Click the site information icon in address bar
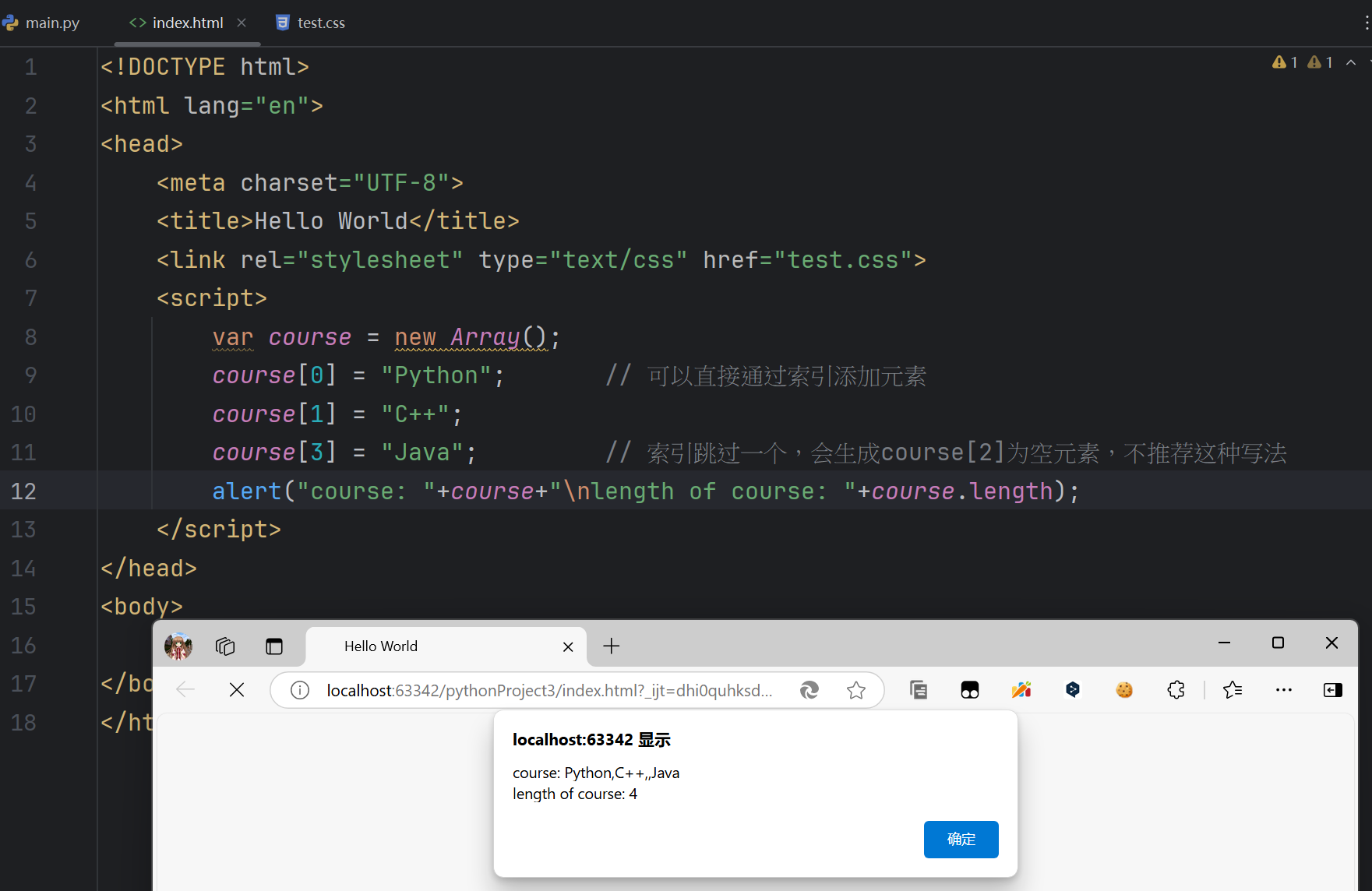The width and height of the screenshot is (1372, 891). point(300,690)
